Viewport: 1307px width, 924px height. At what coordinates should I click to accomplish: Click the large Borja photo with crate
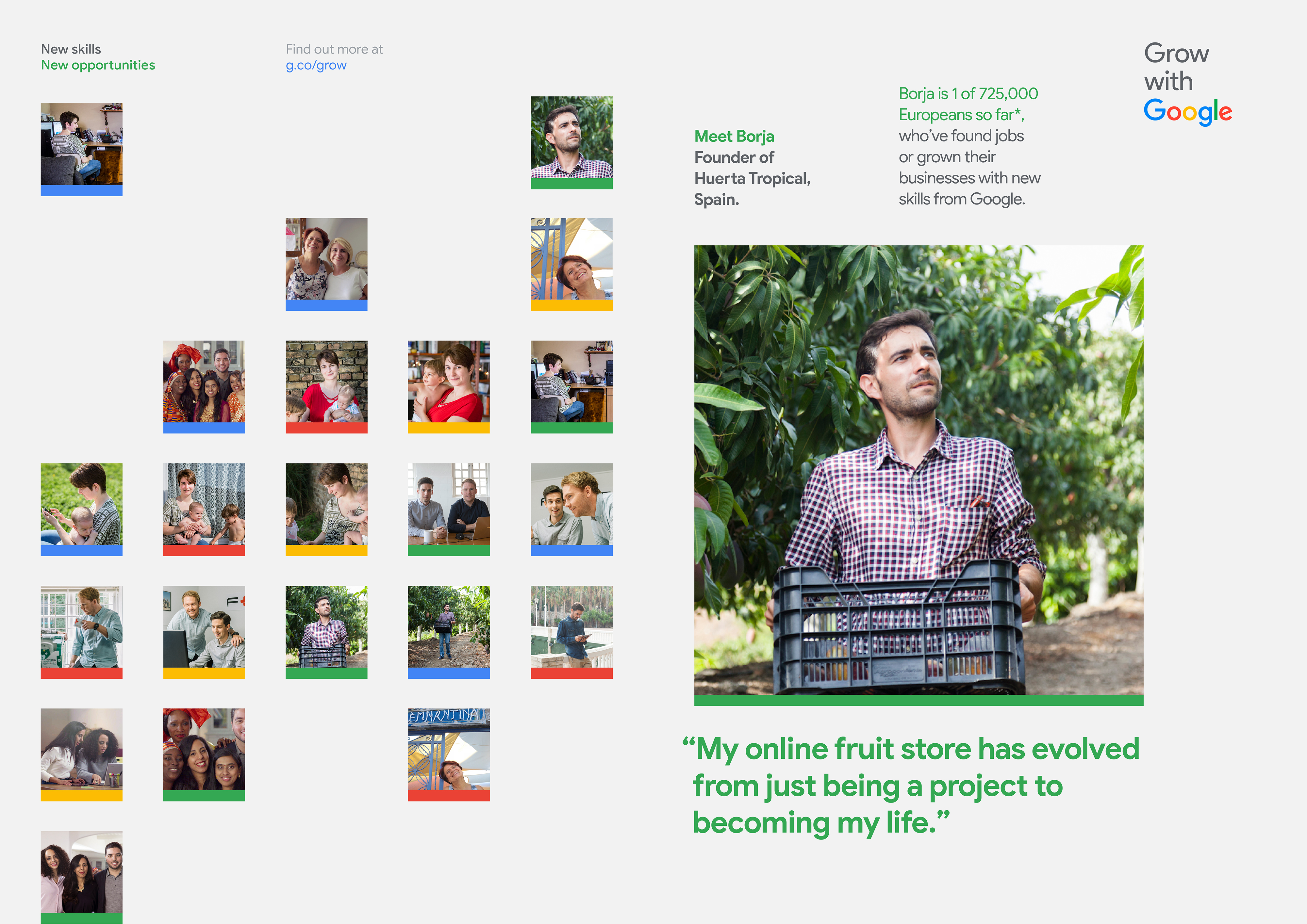click(x=918, y=469)
